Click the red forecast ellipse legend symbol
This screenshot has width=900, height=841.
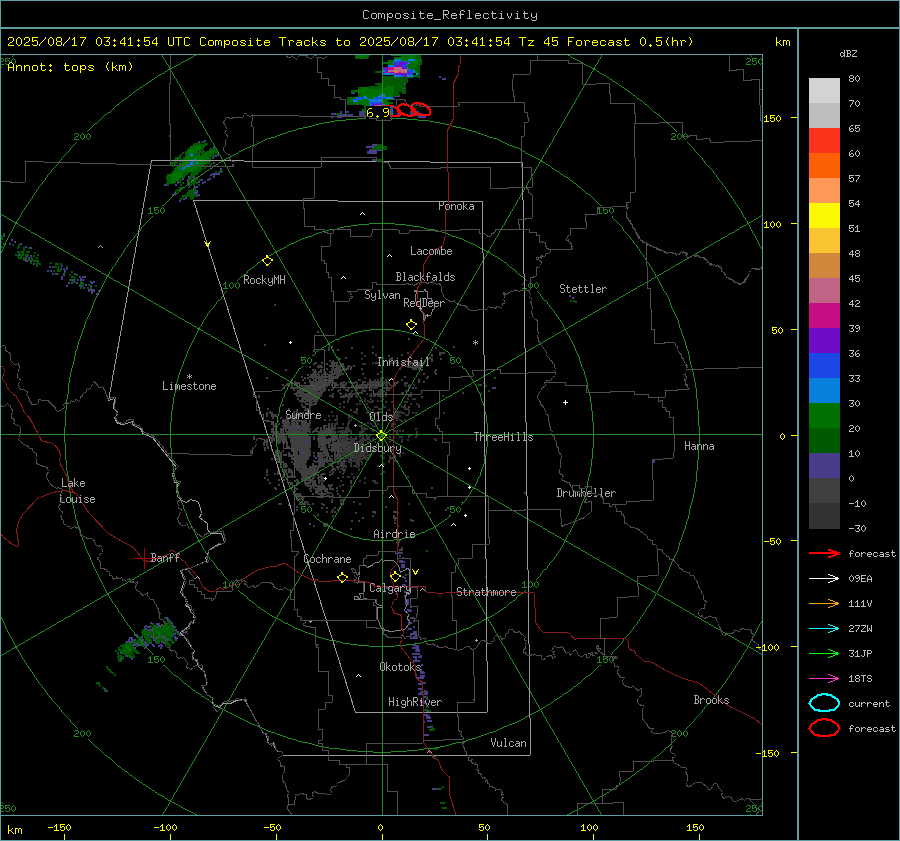pyautogui.click(x=824, y=728)
